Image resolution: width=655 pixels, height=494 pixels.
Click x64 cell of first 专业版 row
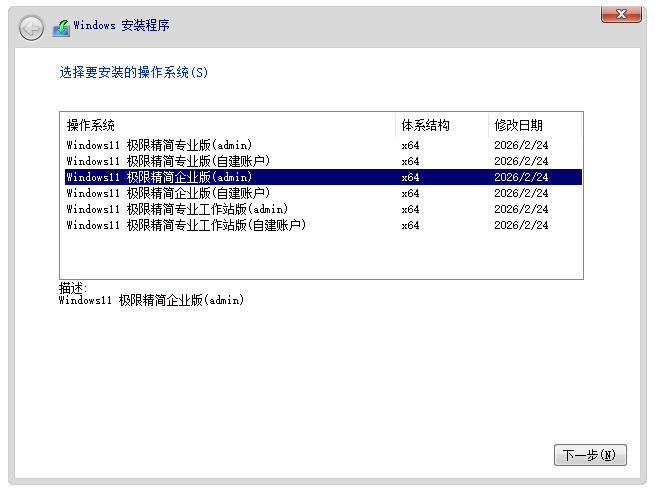410,145
